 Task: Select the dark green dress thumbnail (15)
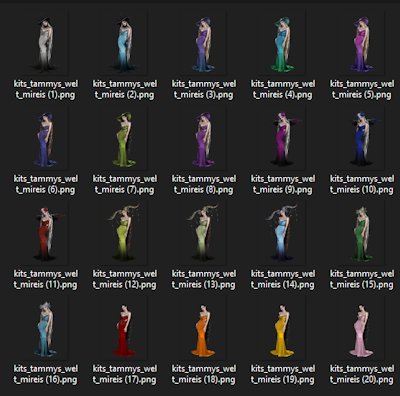click(362, 233)
